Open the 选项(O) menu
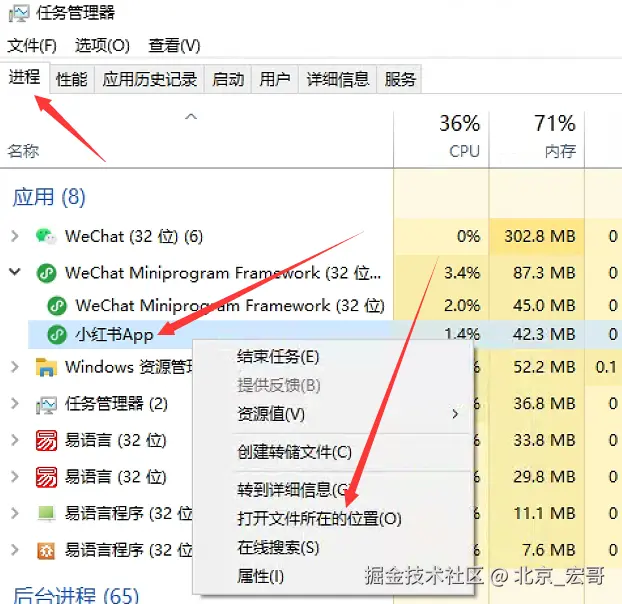Image resolution: width=622 pixels, height=604 pixels. 102,46
